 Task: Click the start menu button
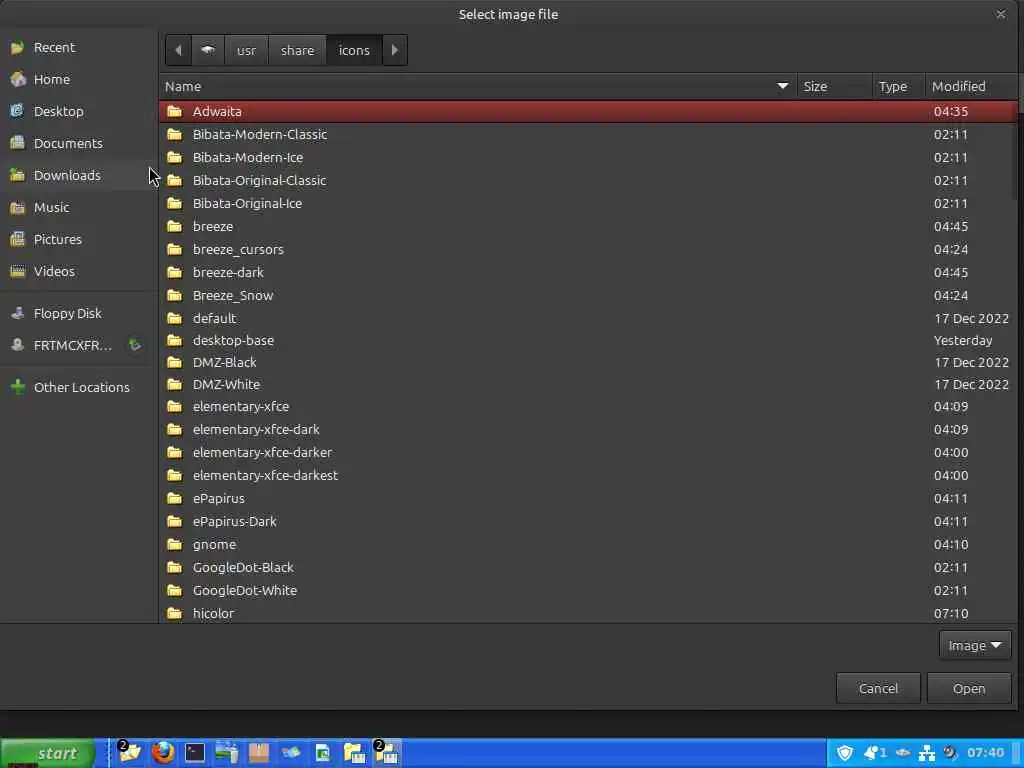click(48, 754)
